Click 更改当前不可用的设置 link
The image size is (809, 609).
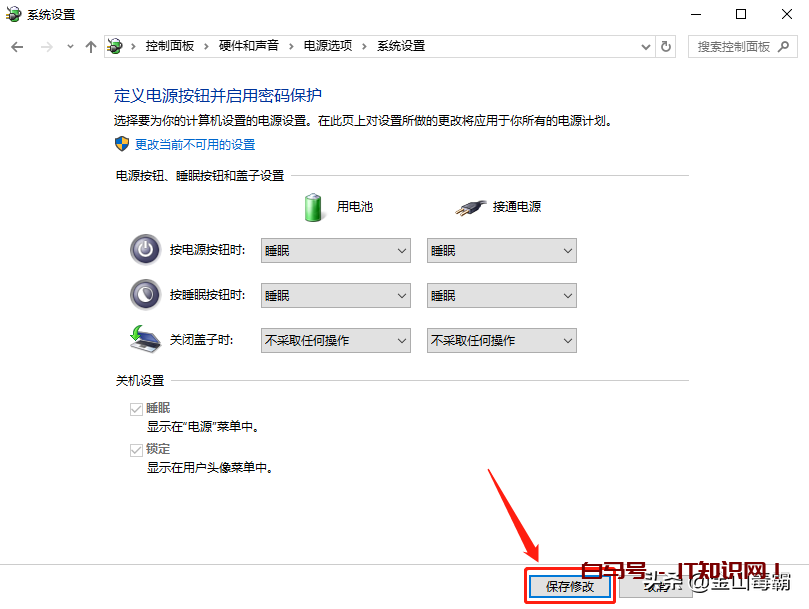(x=195, y=144)
